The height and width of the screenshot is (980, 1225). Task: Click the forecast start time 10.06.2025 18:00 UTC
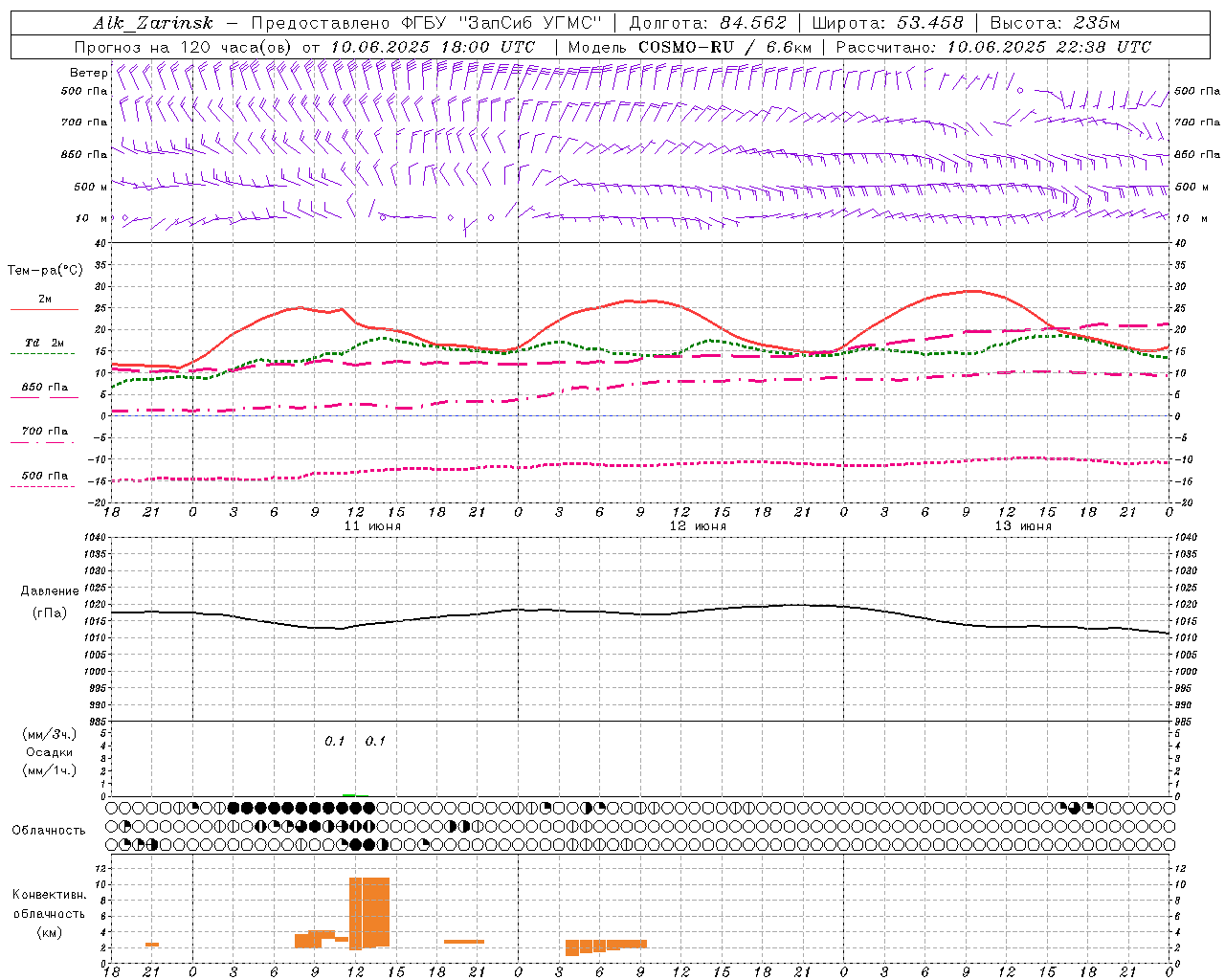433,47
